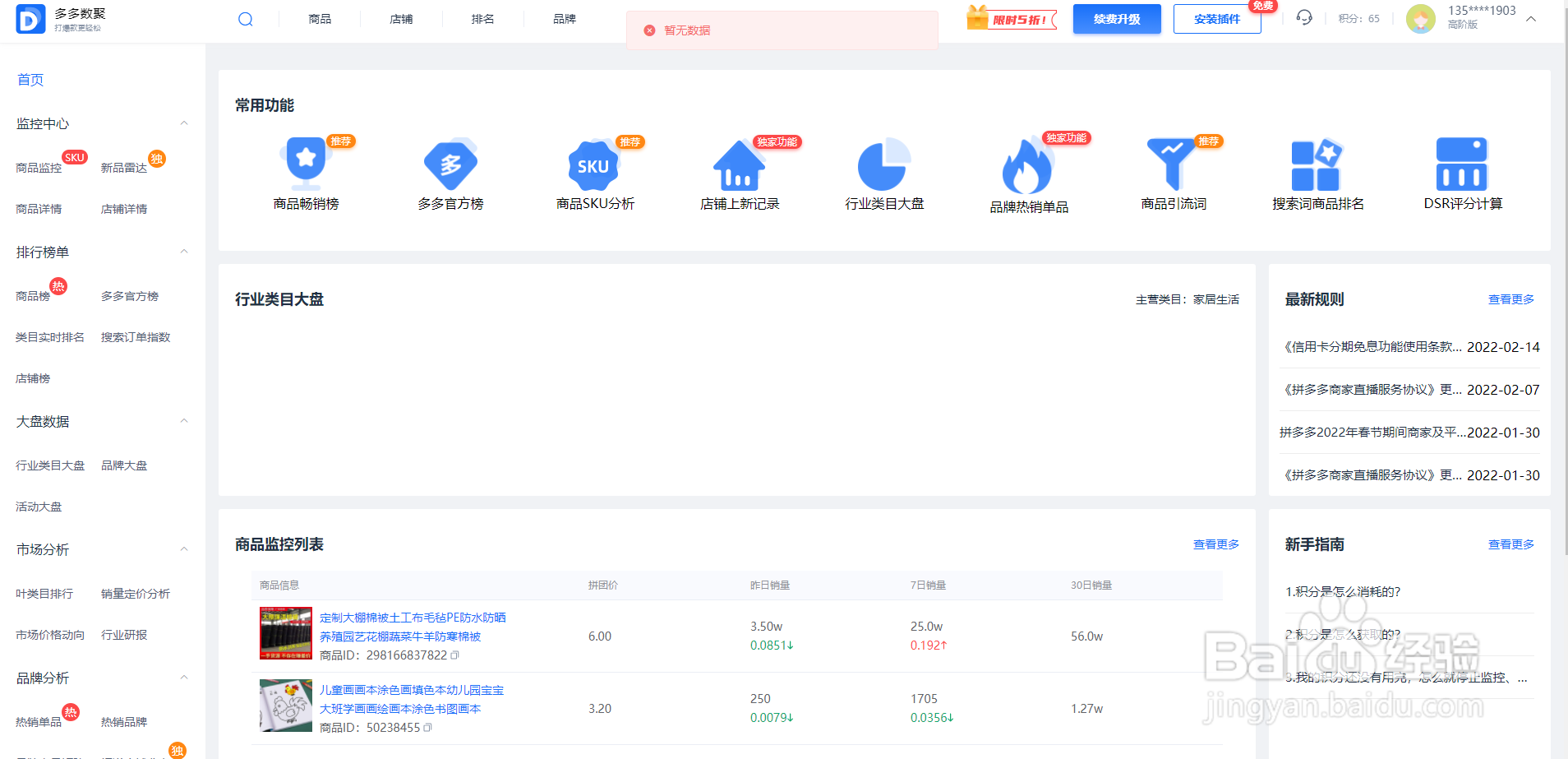Click the 多多数聚 logo icon
The width and height of the screenshot is (1568, 759).
click(x=30, y=18)
